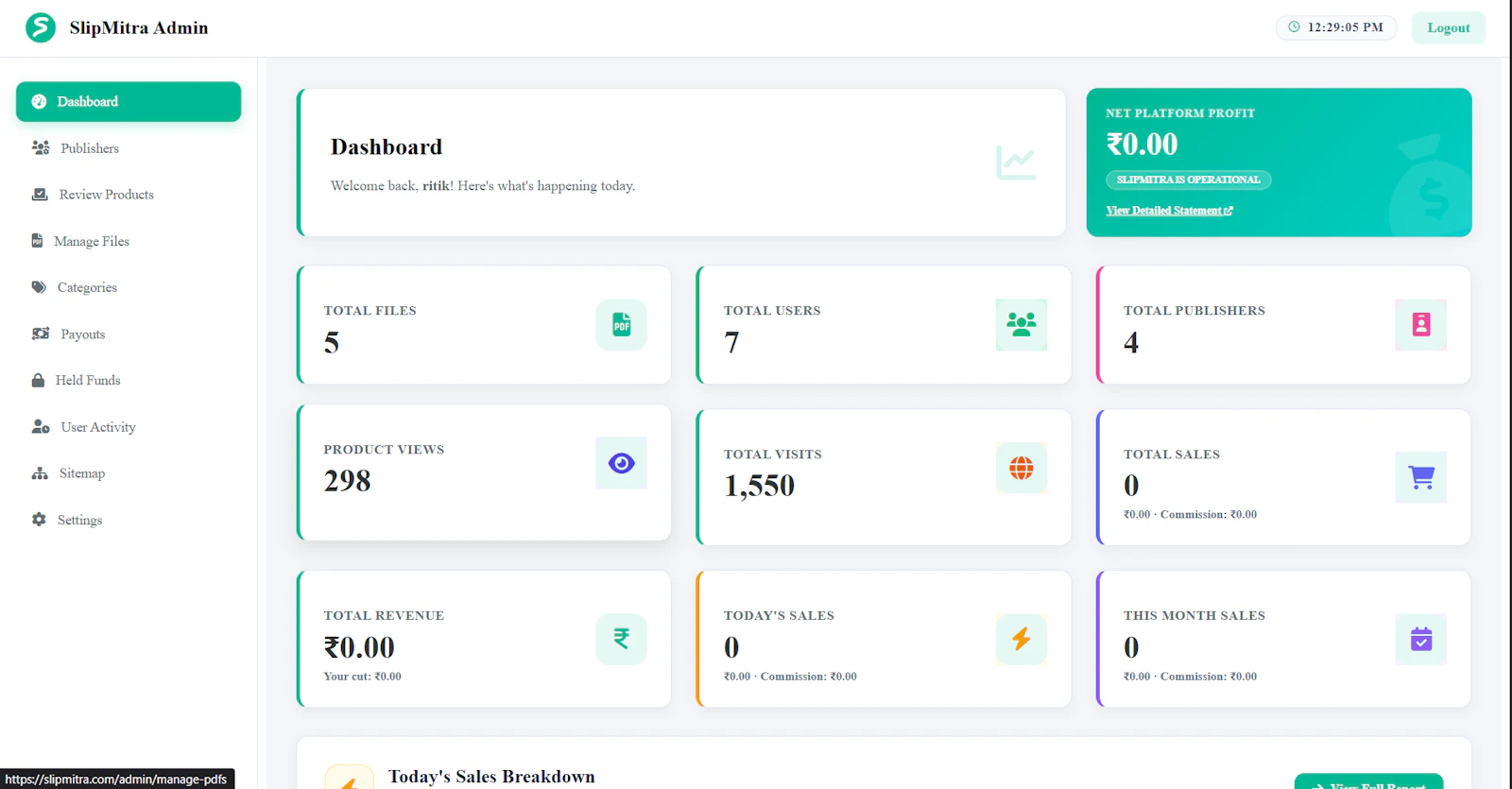This screenshot has height=789, width=1512.
Task: Click the Manage Files PDF icon in sidebar
Action: click(37, 241)
